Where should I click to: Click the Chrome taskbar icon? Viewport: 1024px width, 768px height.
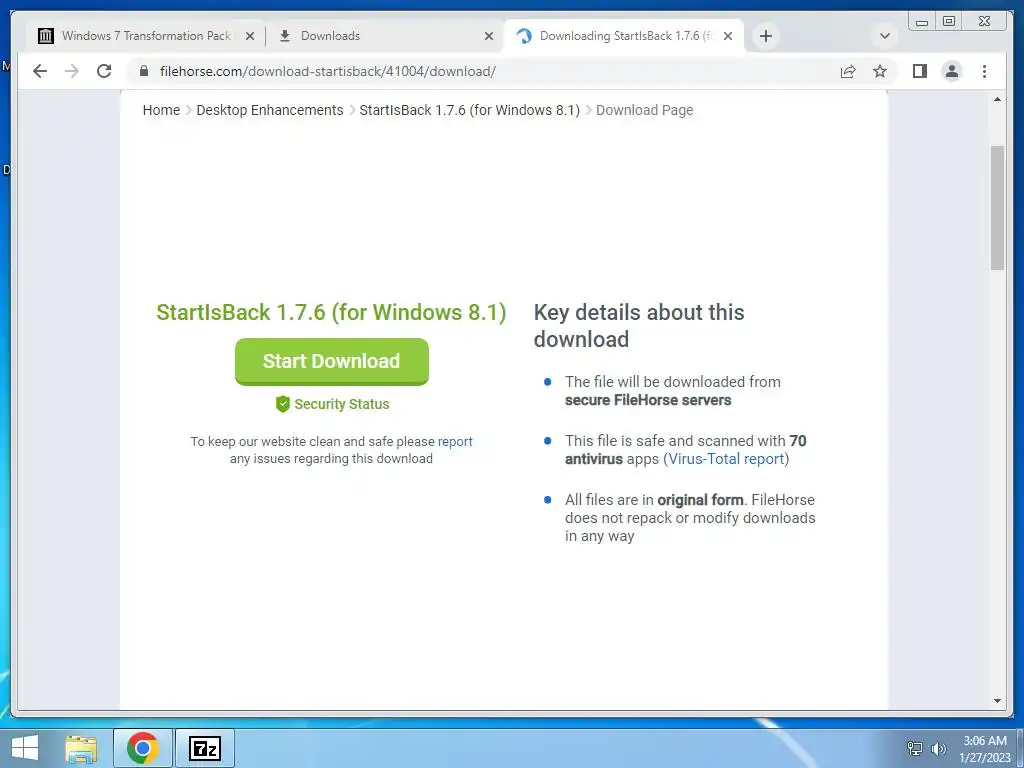pos(143,748)
